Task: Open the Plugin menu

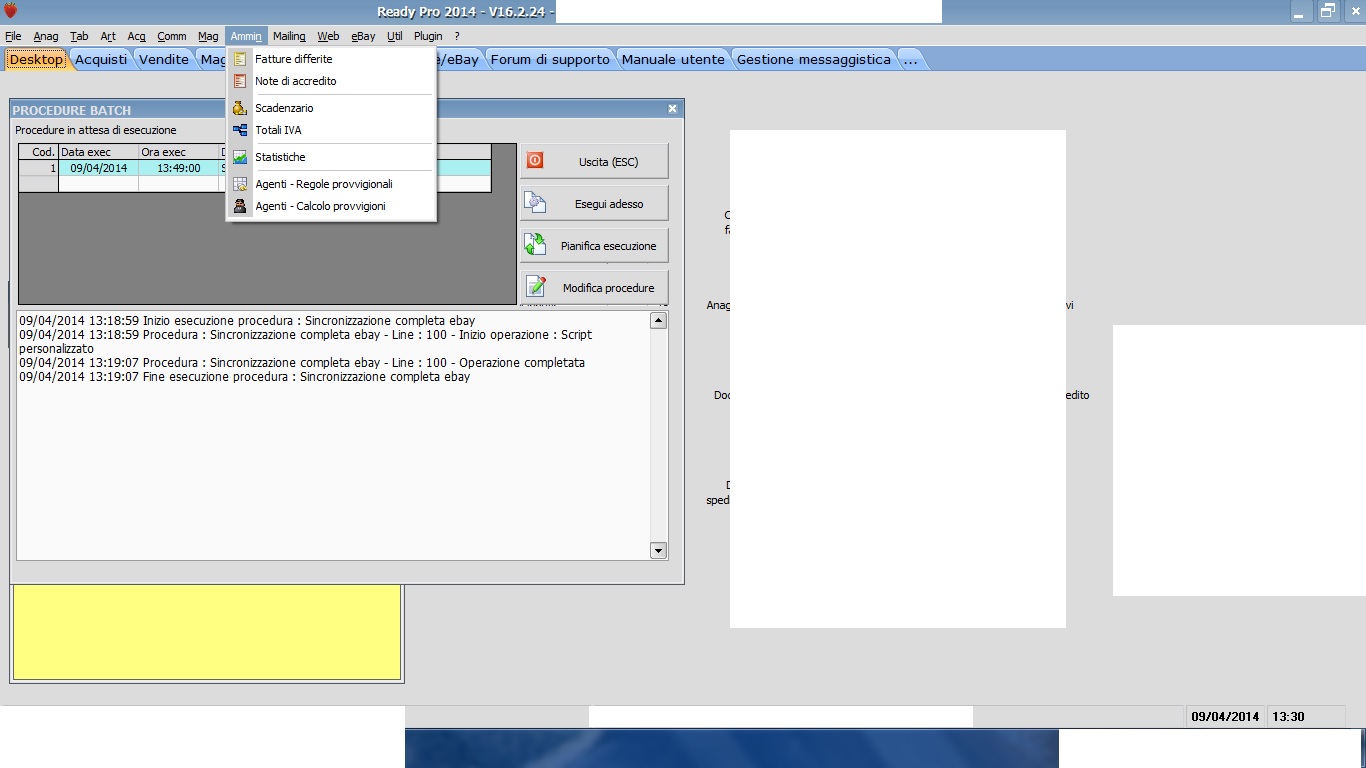Action: 428,36
